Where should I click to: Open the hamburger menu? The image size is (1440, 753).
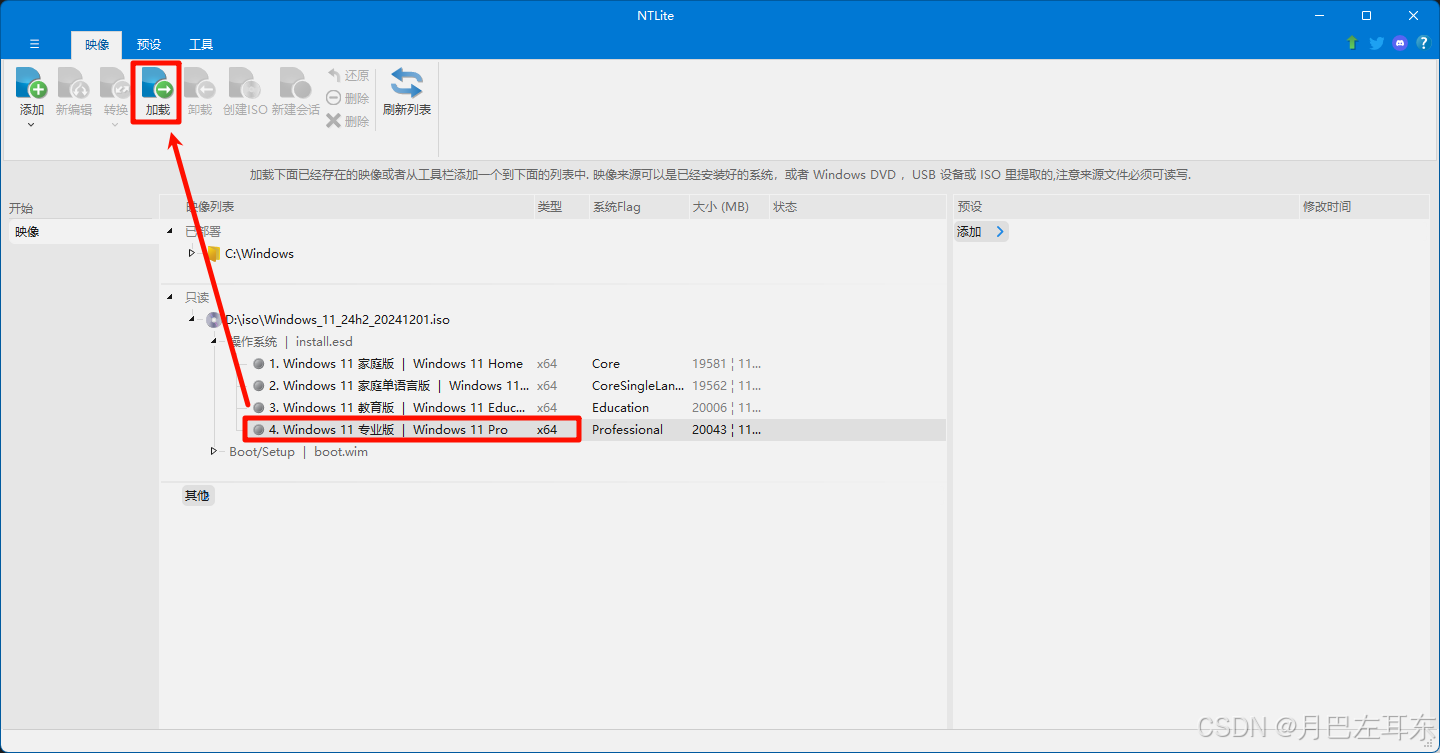click(34, 44)
